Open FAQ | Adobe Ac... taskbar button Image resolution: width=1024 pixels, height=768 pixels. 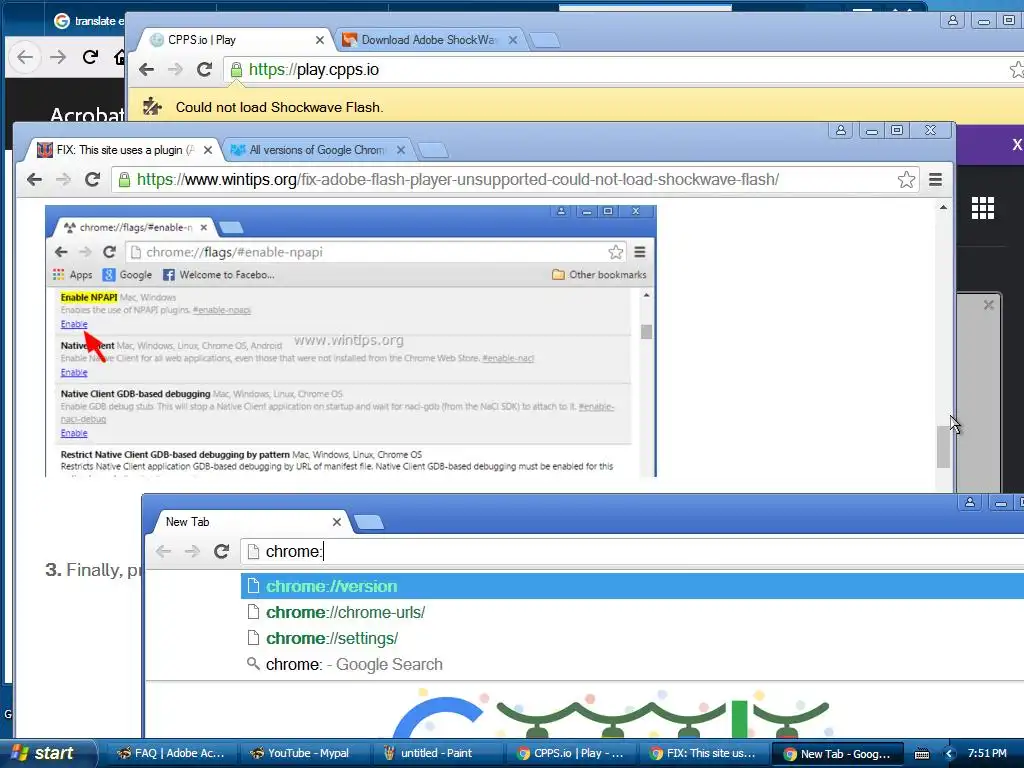(170, 754)
